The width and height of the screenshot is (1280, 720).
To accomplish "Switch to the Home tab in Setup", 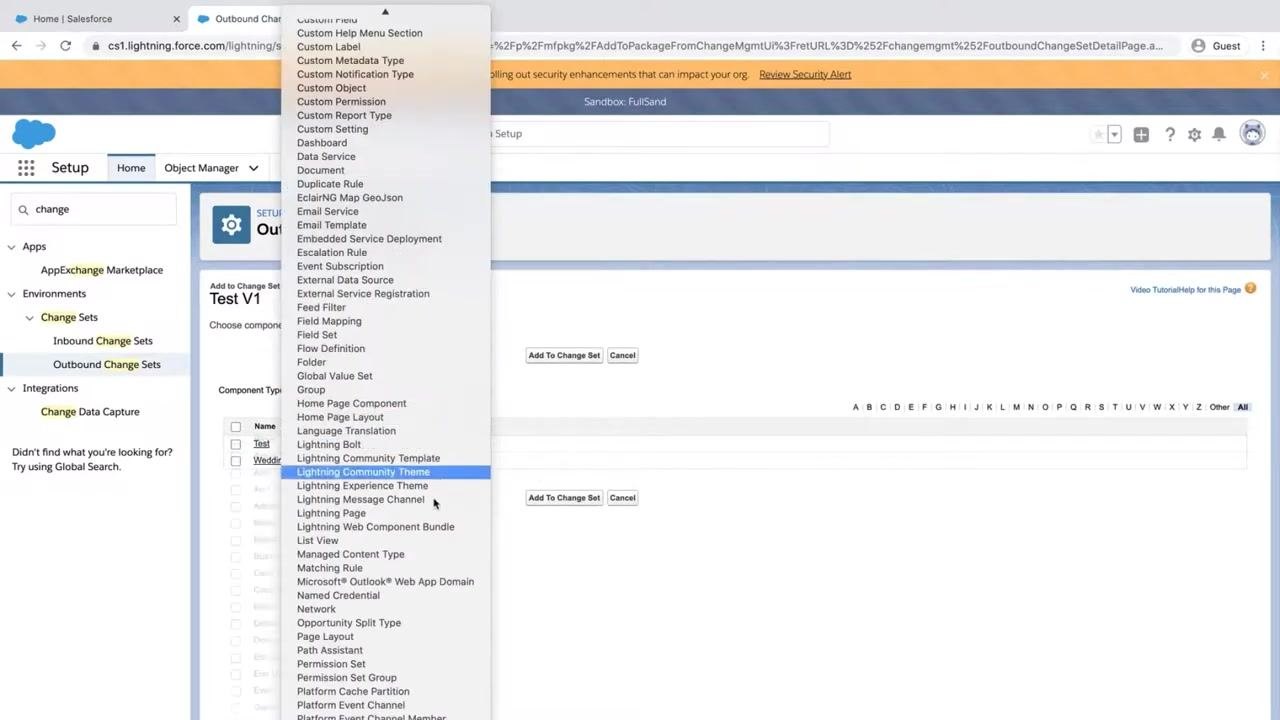I will (131, 168).
